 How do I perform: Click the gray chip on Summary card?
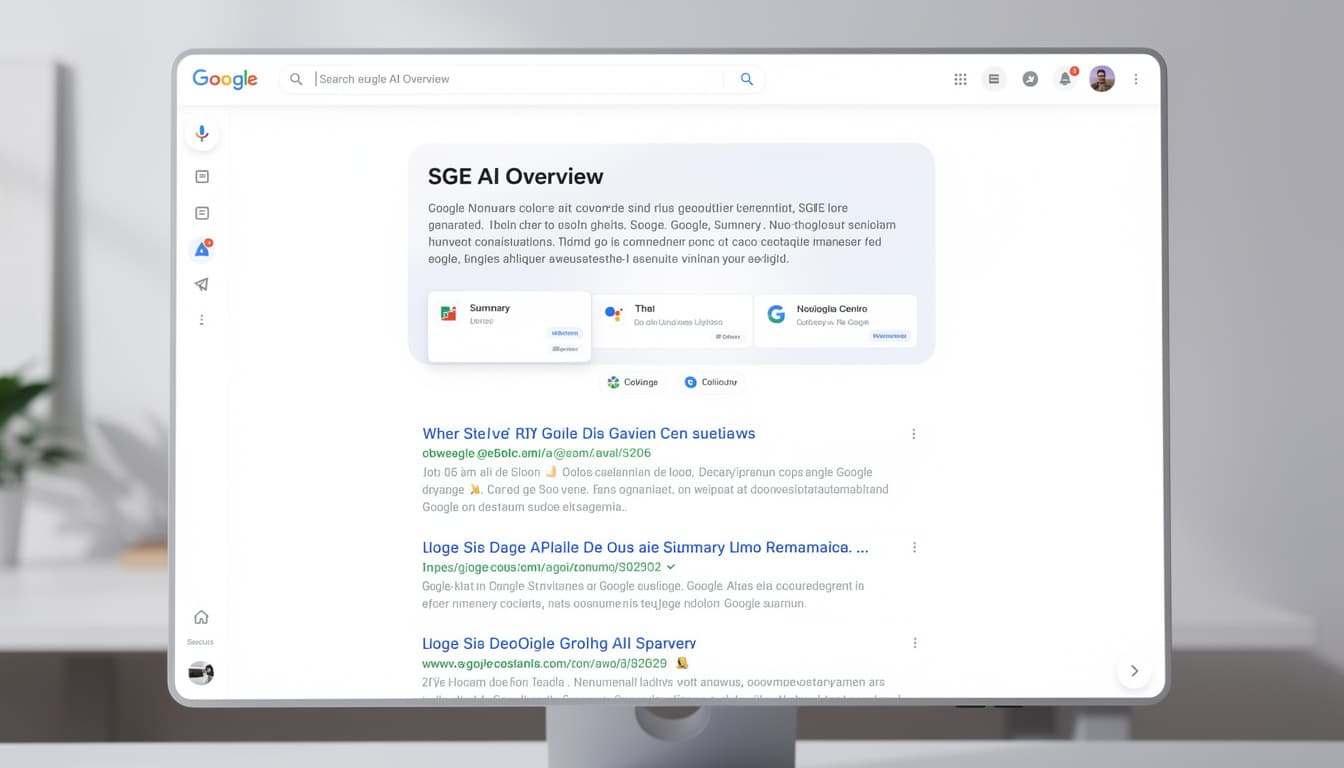point(564,349)
